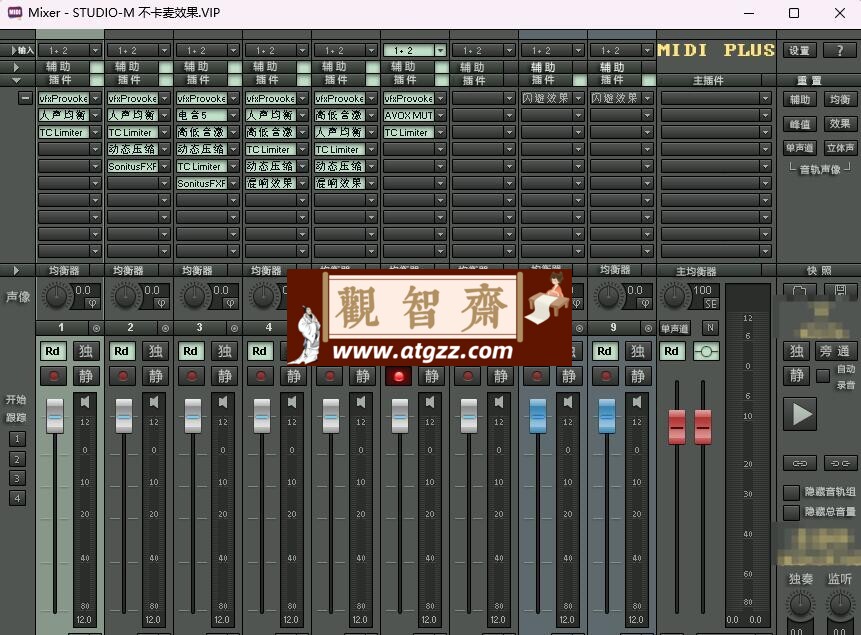Click the link-faders chain icon

click(x=800, y=464)
